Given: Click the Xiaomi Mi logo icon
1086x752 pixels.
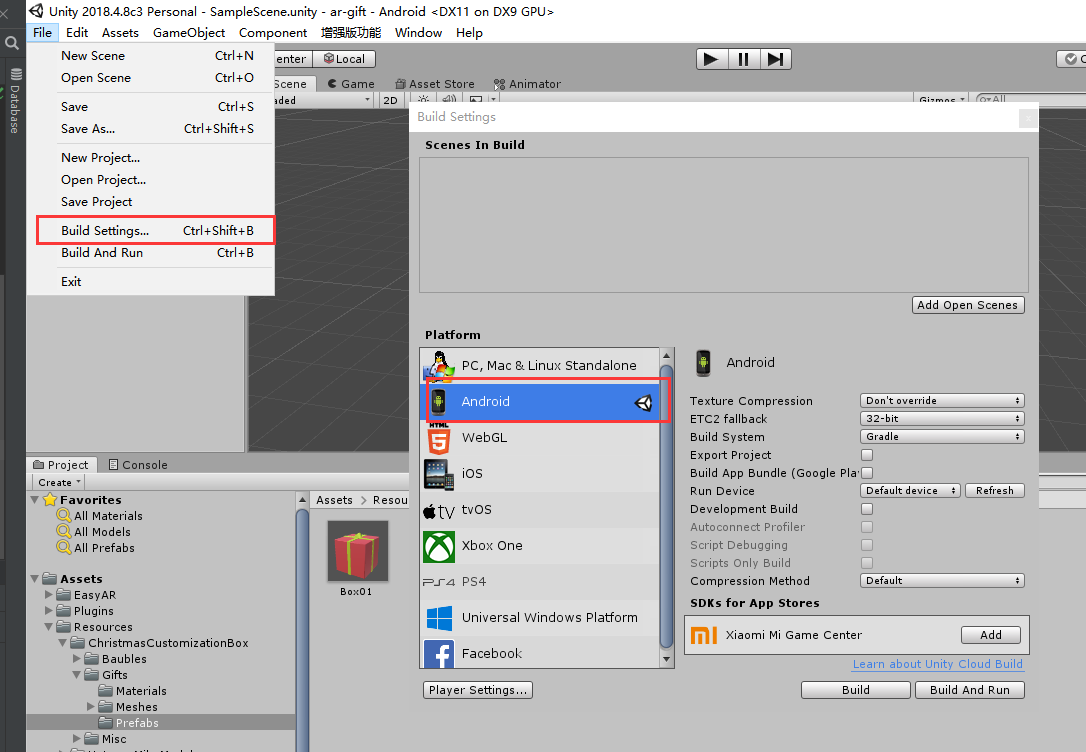Looking at the screenshot, I should (x=704, y=635).
